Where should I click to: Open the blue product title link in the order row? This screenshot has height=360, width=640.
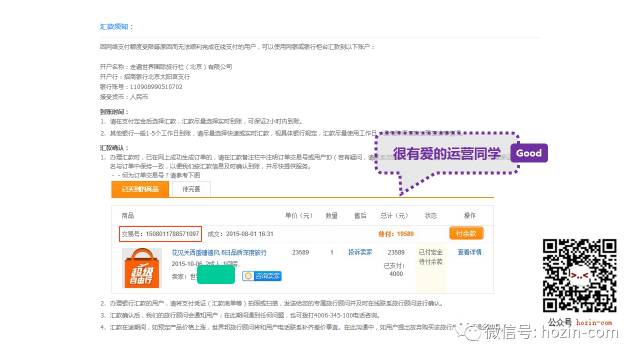[219, 253]
